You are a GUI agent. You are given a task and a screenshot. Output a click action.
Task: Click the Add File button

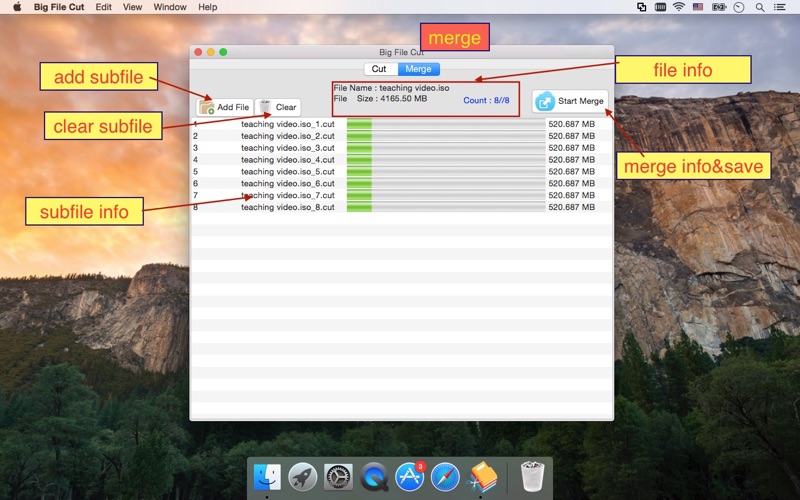(224, 107)
